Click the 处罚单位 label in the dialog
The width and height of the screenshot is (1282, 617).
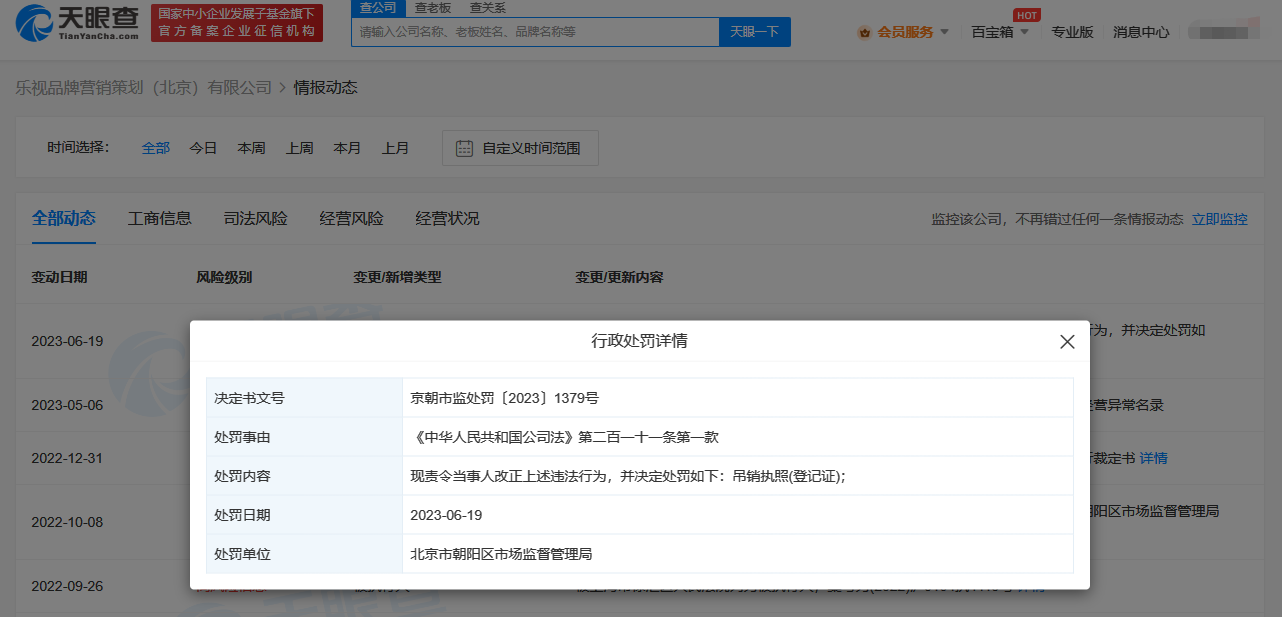coord(242,554)
